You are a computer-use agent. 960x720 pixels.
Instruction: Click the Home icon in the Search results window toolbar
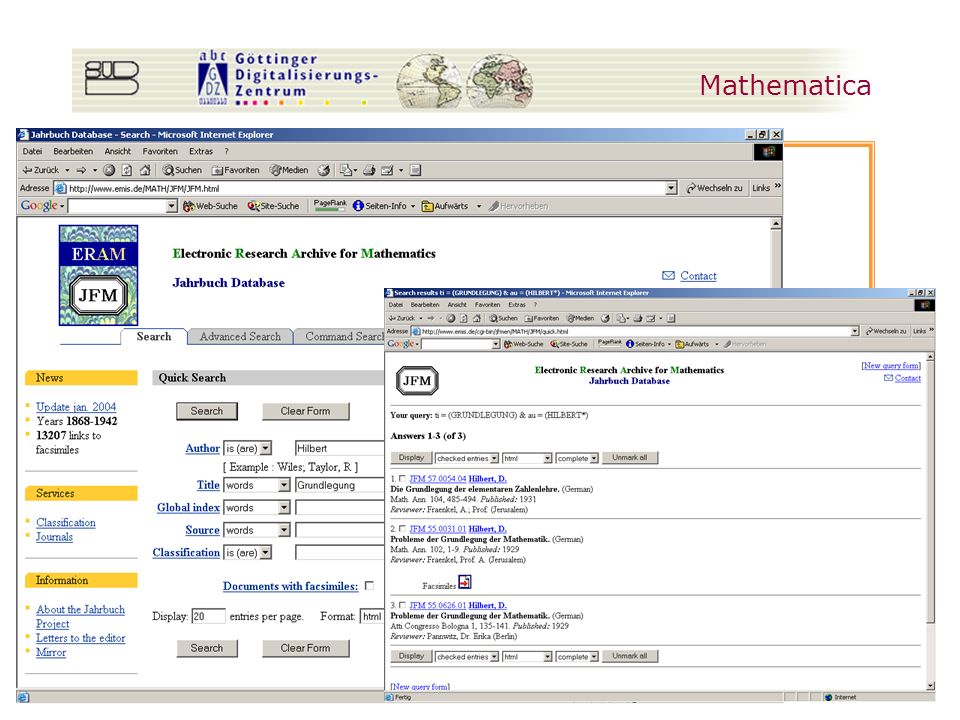476,318
